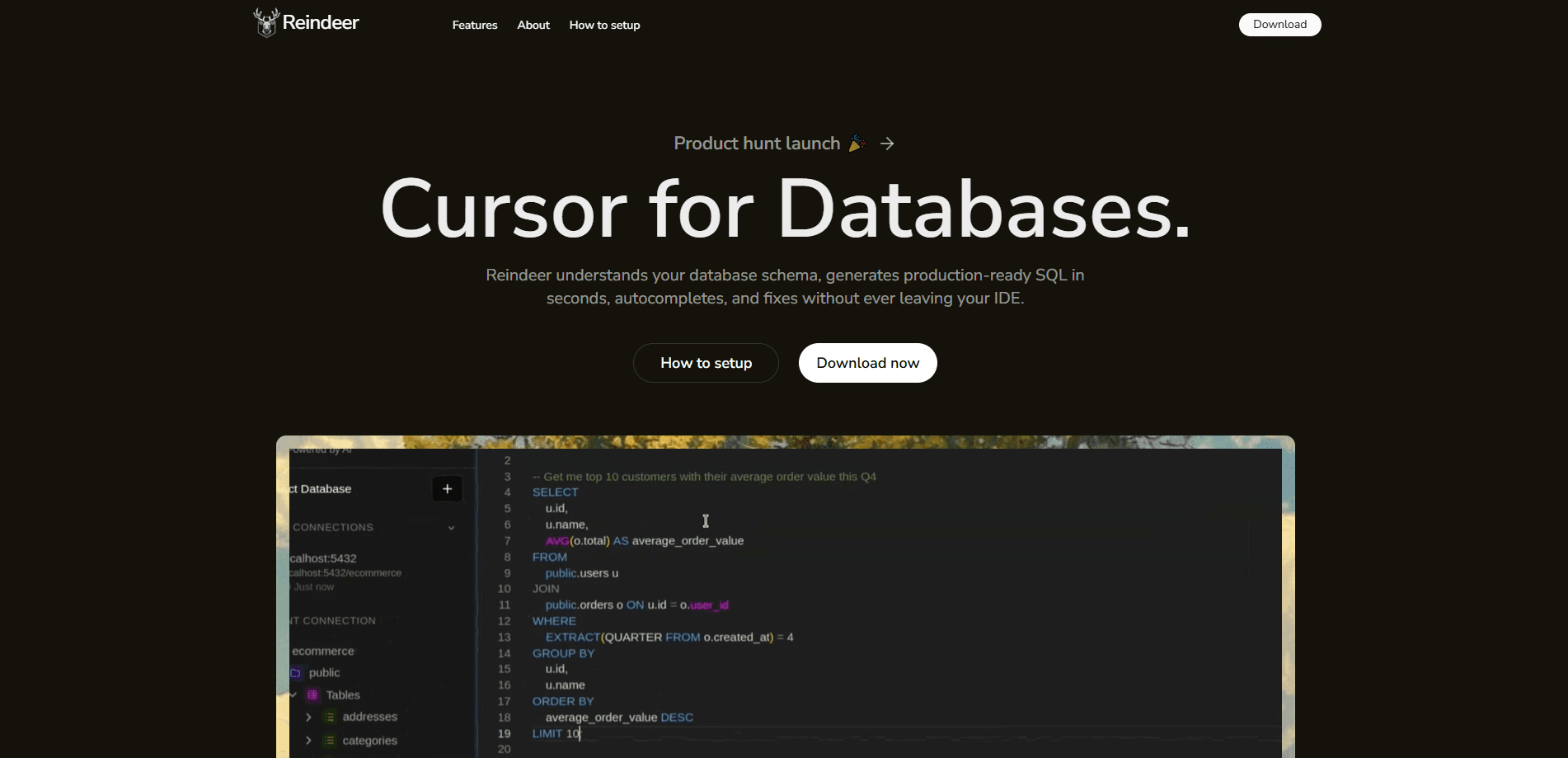Viewport: 1568px width, 758px height.
Task: Click the SQL comment on line 3
Action: click(x=704, y=477)
